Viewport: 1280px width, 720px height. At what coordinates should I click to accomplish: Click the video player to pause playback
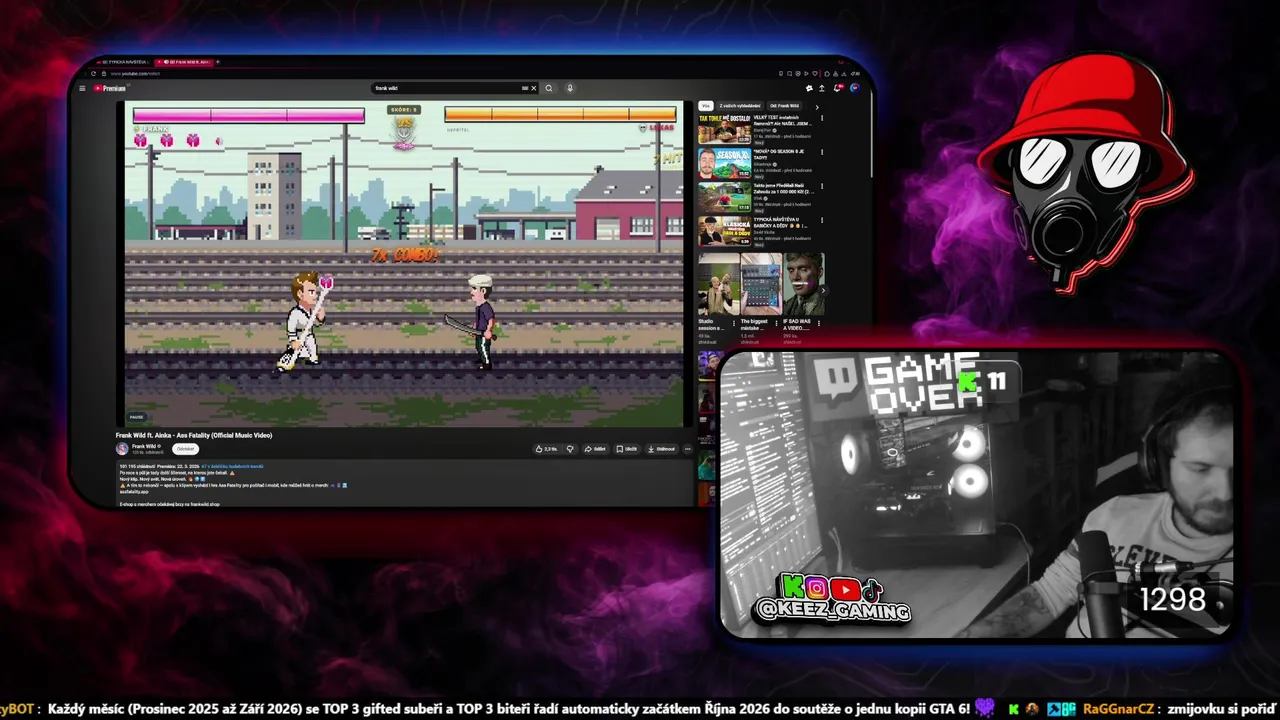[404, 264]
